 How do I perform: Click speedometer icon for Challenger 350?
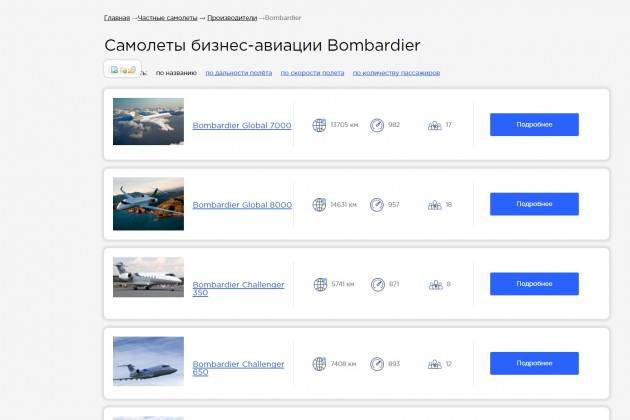[x=377, y=285]
